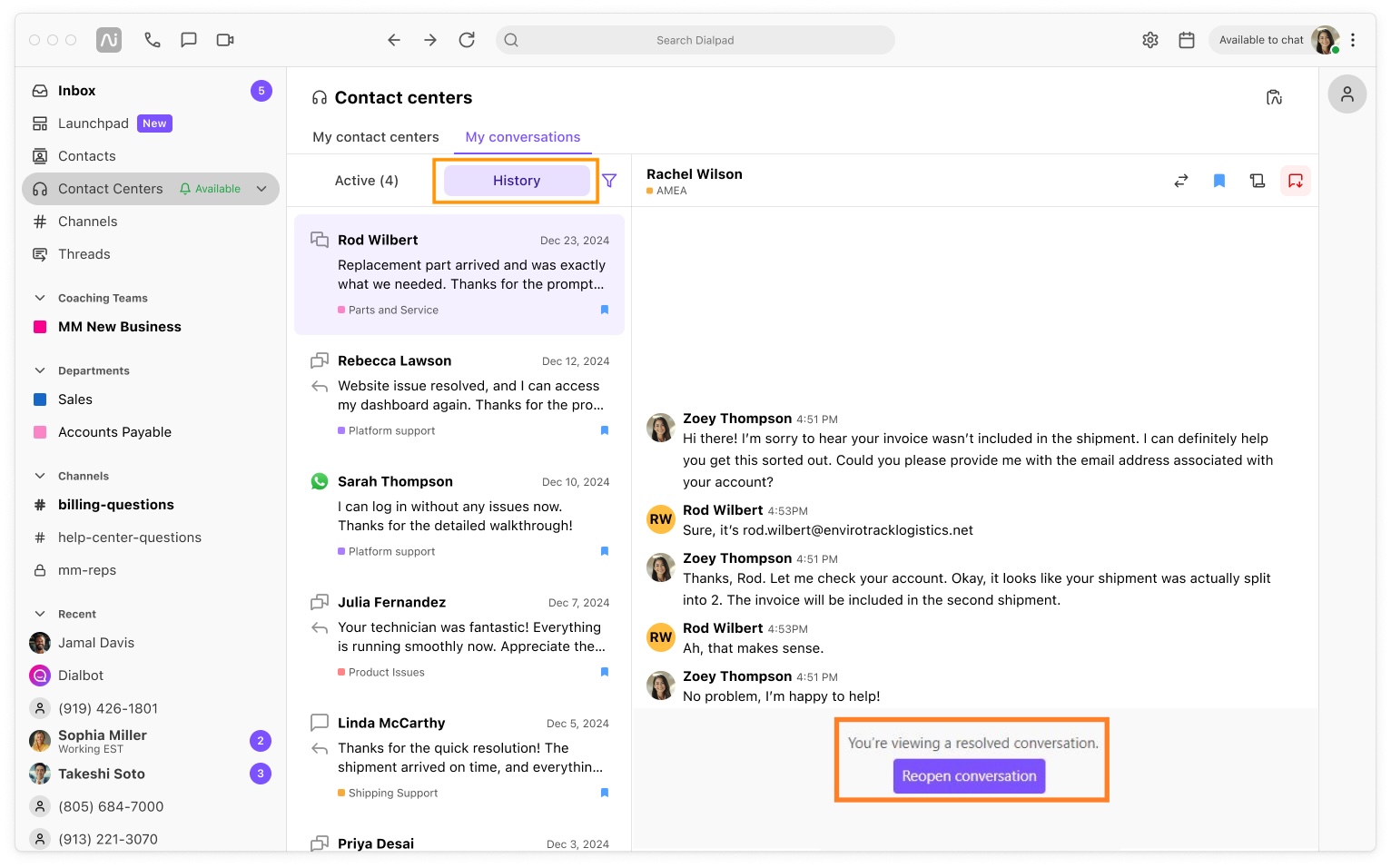Image resolution: width=1391 pixels, height=868 pixels.
Task: Select My conversations tab
Action: pyautogui.click(x=523, y=137)
